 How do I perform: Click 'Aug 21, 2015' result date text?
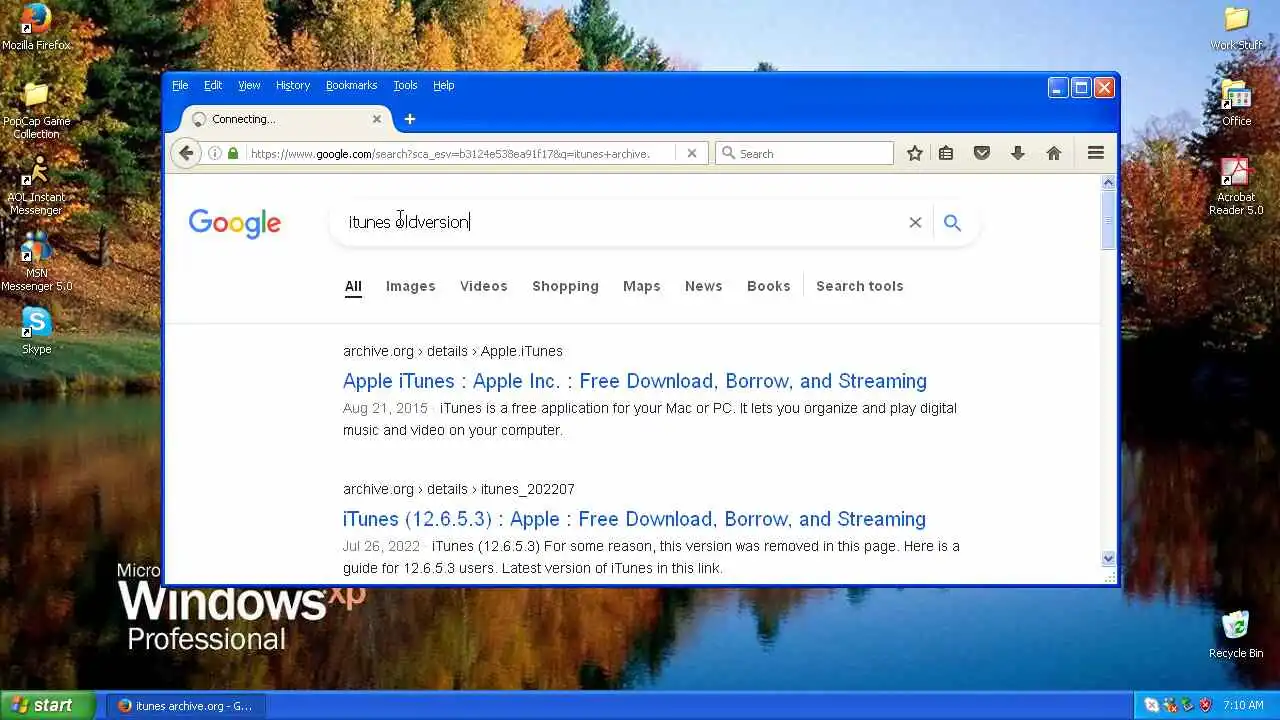point(385,408)
